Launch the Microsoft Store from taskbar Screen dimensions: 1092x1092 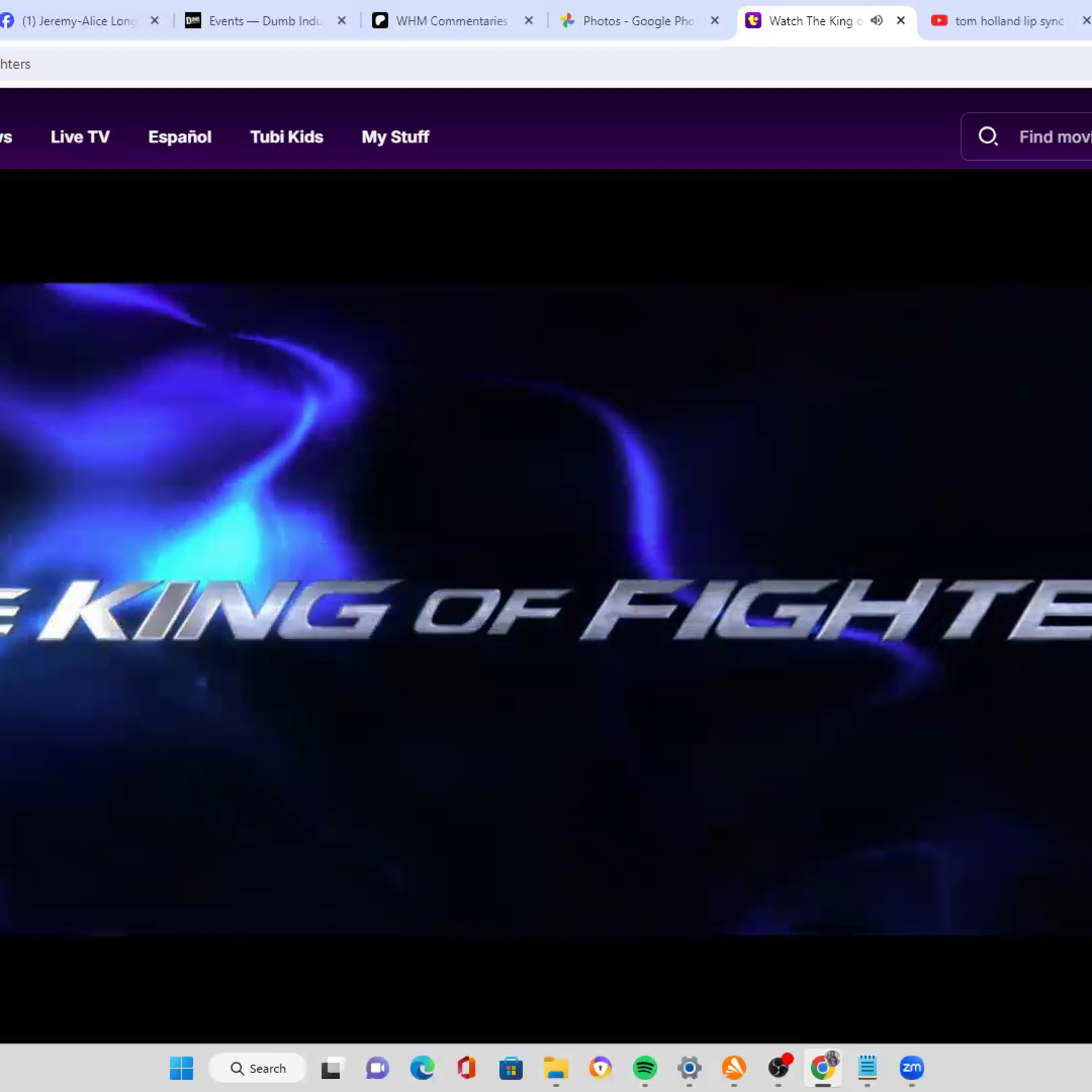(x=511, y=1068)
